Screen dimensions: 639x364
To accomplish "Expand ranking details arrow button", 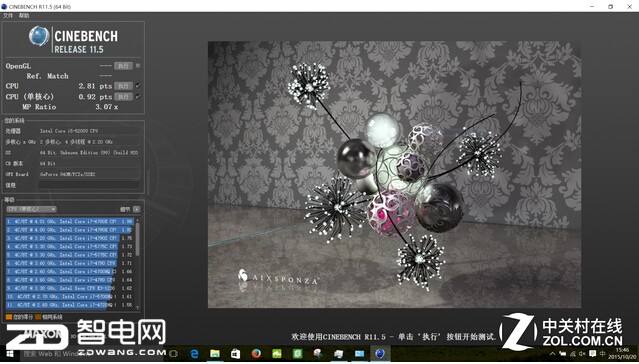I will coord(136,209).
